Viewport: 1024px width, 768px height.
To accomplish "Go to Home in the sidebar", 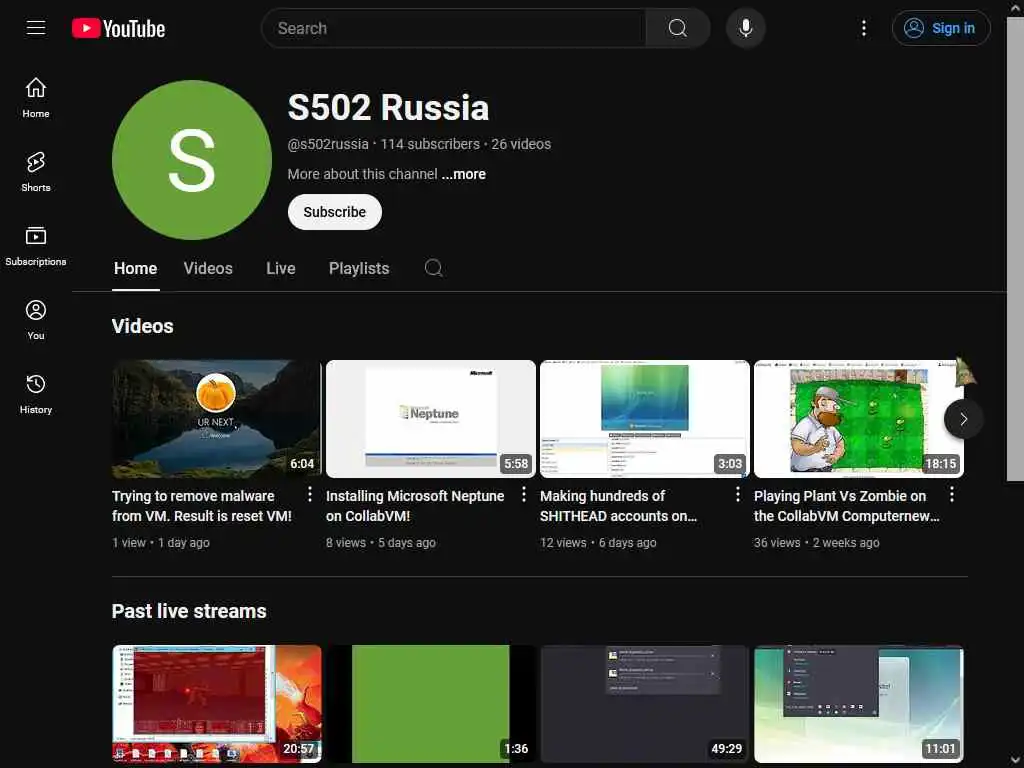I will click(36, 98).
